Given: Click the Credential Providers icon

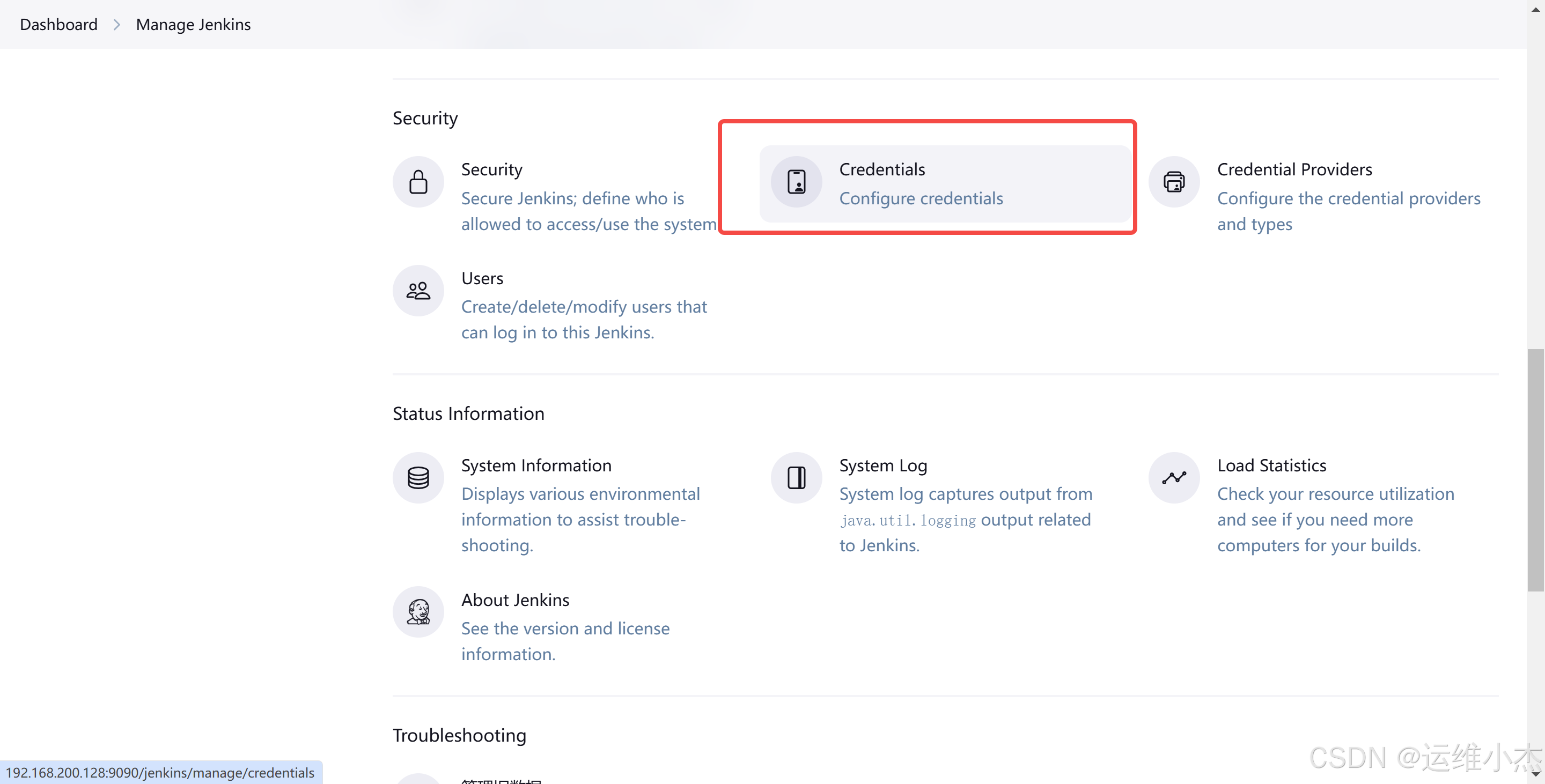Looking at the screenshot, I should point(1174,182).
